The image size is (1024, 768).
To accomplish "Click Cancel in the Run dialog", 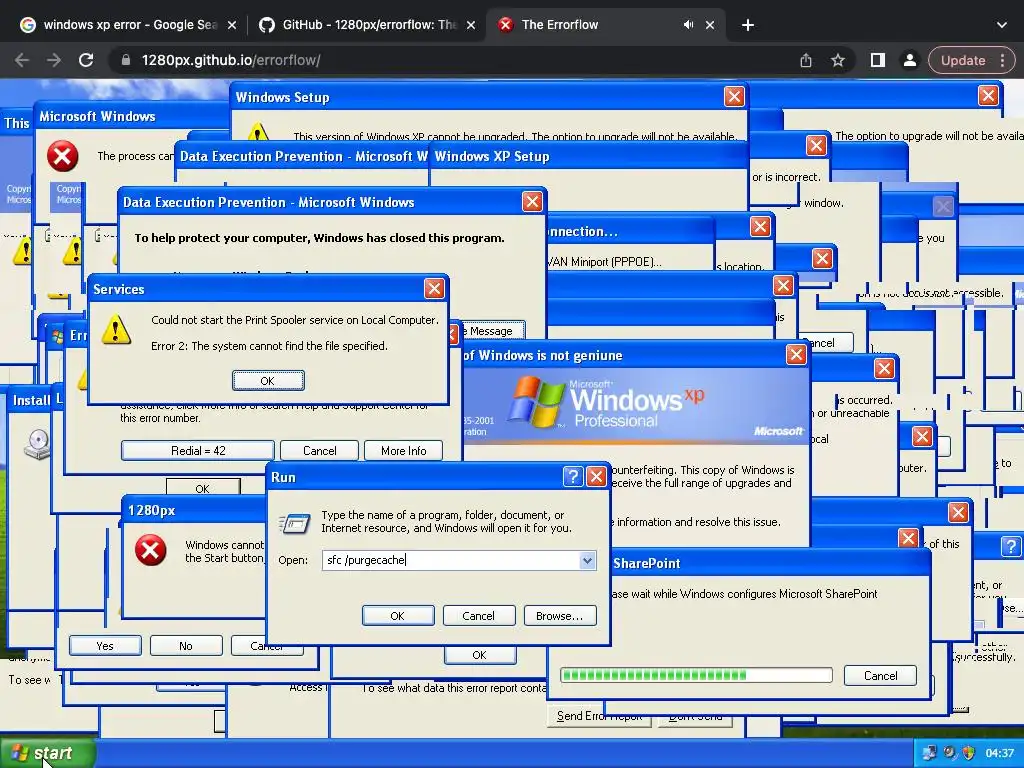I will click(x=479, y=616).
